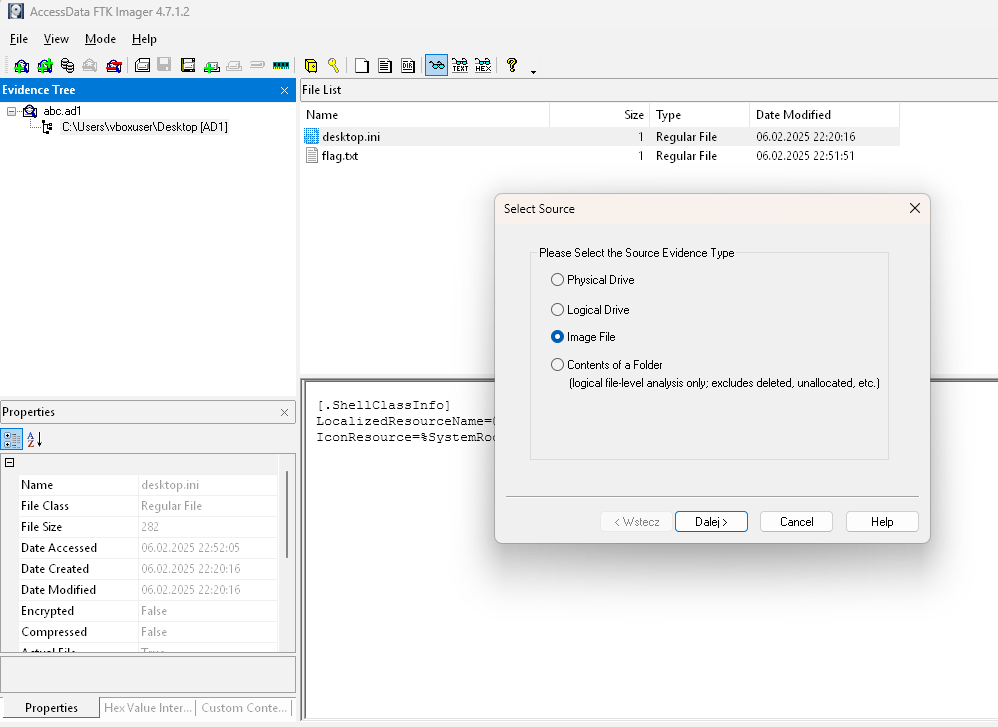The image size is (998, 727).
Task: Switch viewer to Hex mode icon
Action: point(483,66)
